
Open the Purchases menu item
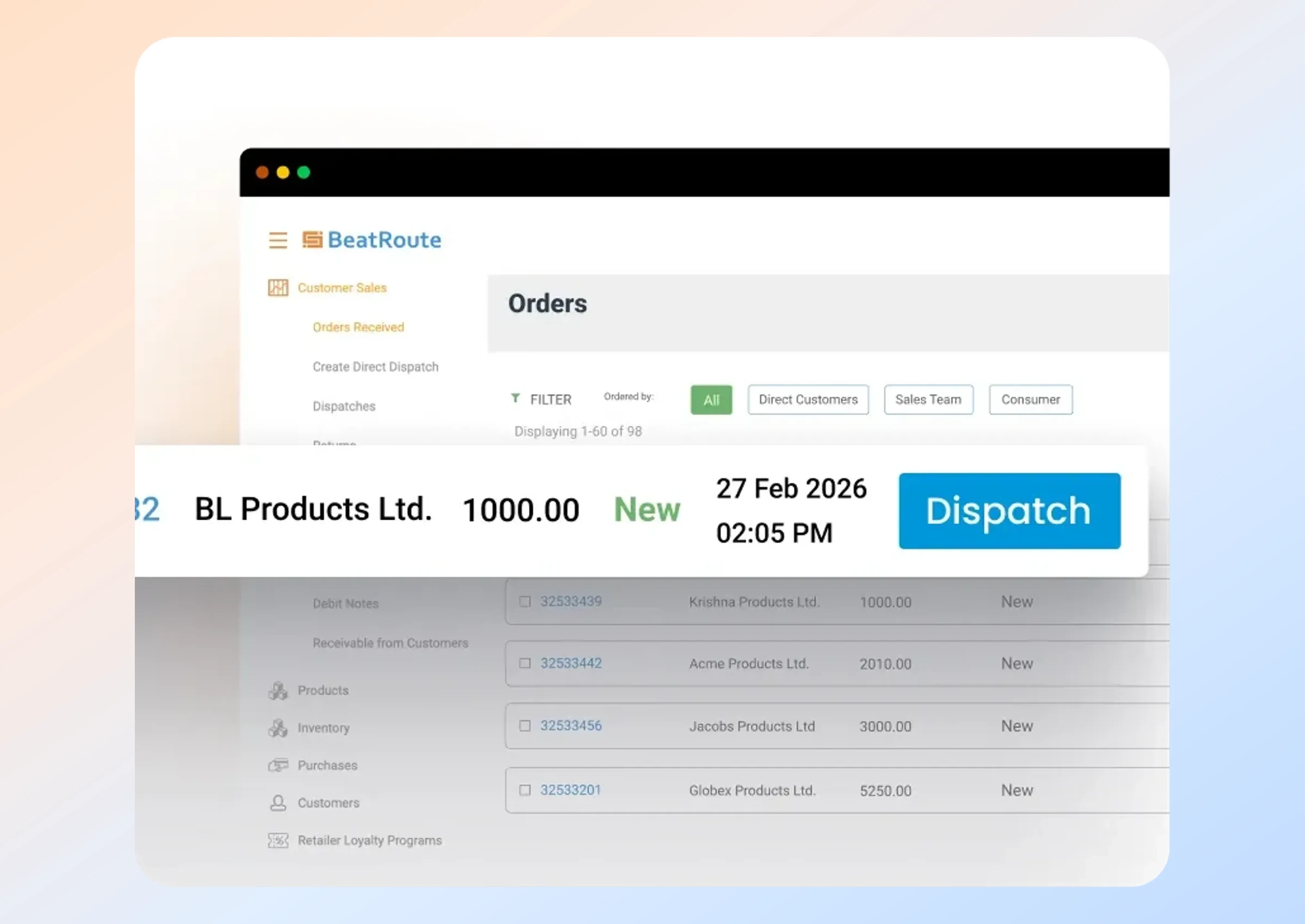pyautogui.click(x=327, y=765)
